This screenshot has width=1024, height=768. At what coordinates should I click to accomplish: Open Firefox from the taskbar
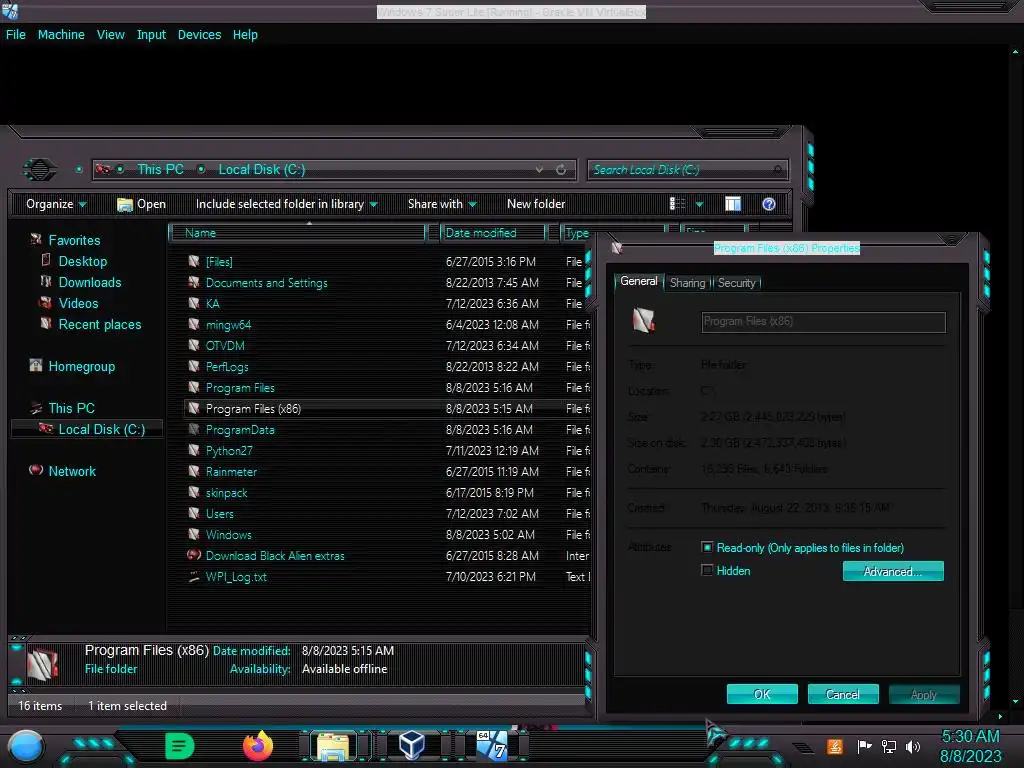point(258,745)
